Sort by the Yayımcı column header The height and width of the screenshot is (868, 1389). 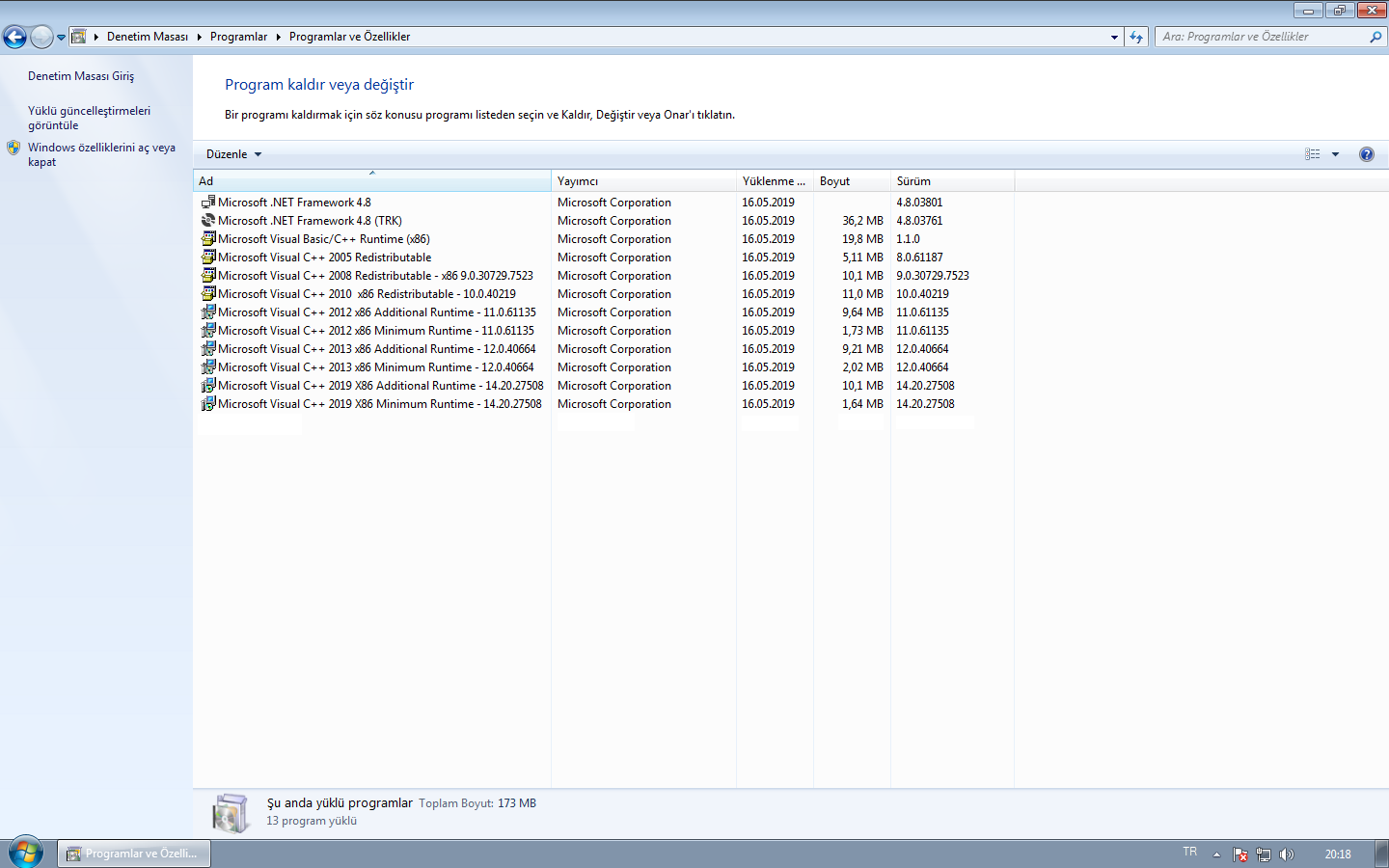point(643,181)
